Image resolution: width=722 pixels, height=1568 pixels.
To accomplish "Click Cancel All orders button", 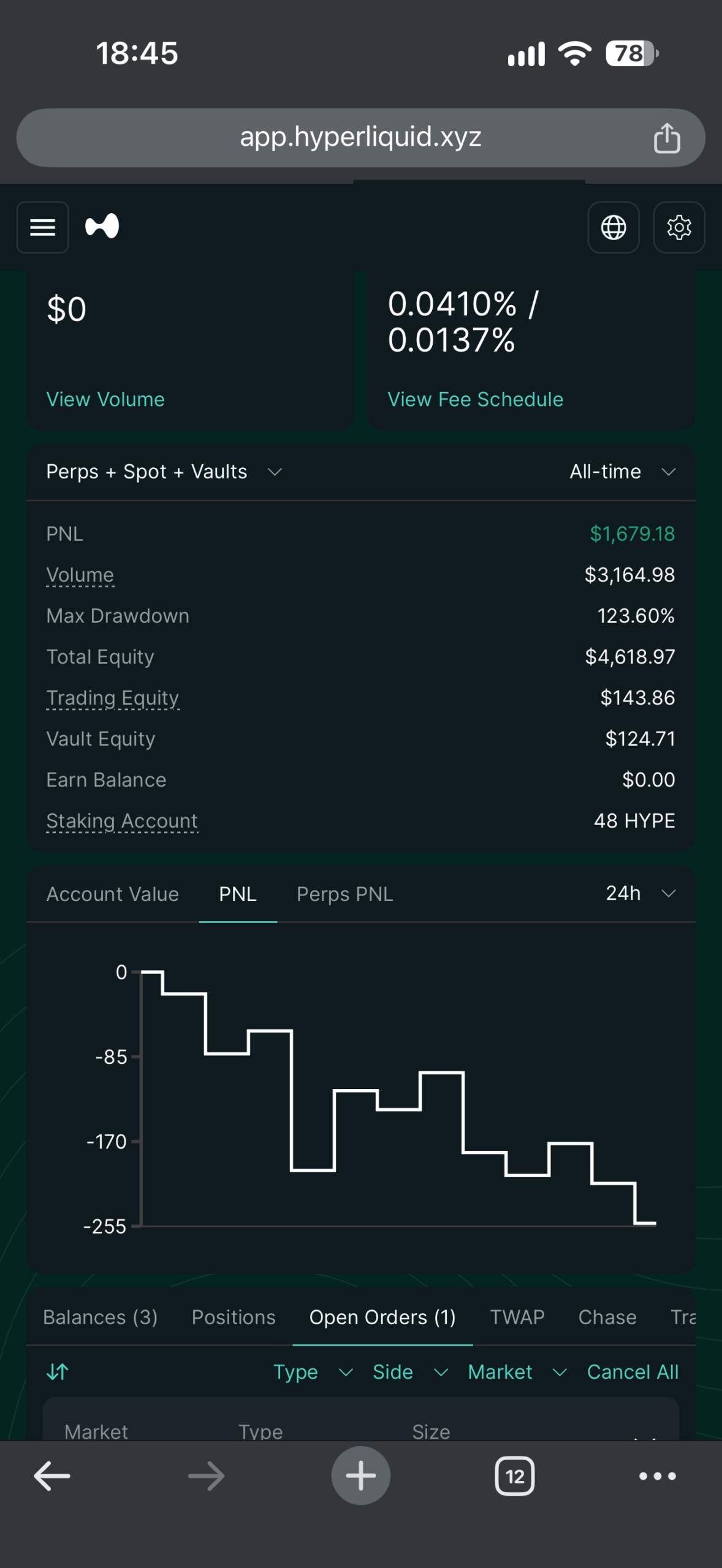I will pos(633,1372).
